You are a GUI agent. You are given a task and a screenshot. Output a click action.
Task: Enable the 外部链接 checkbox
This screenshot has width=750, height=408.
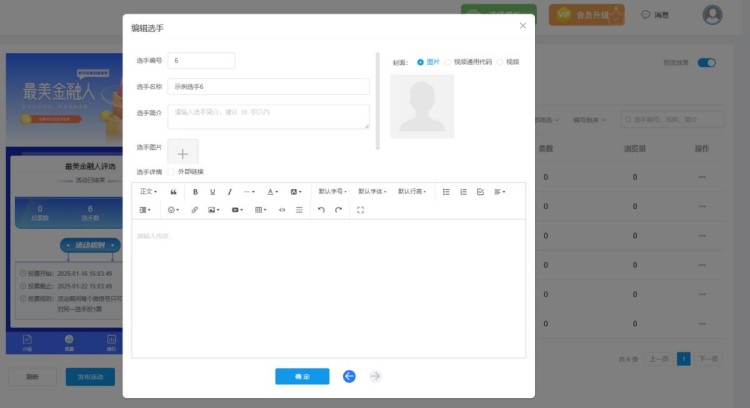point(171,171)
